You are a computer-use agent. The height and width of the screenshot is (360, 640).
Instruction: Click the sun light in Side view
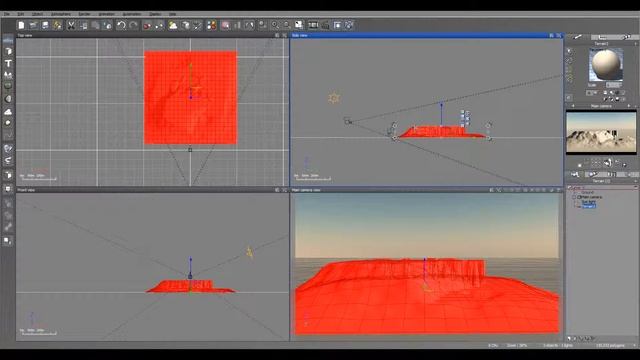[x=334, y=98]
